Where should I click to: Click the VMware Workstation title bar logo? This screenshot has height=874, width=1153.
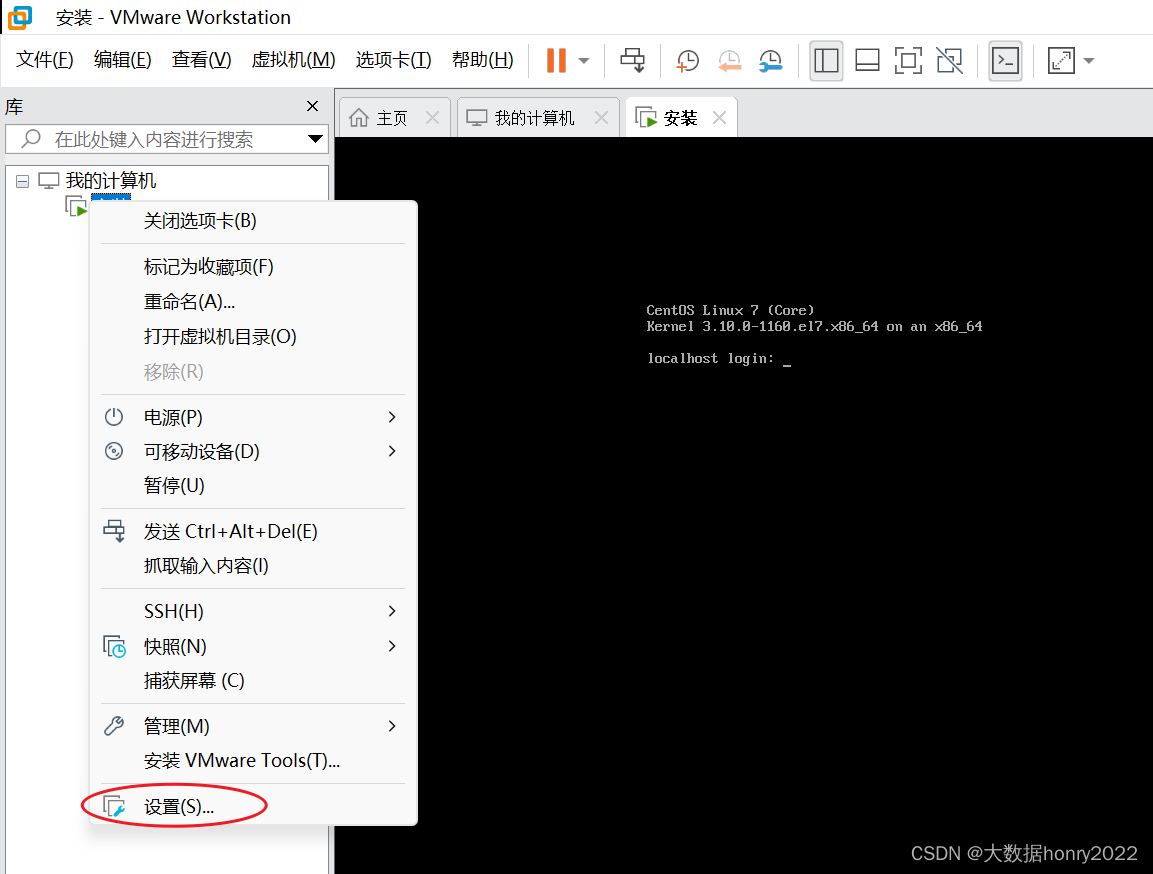click(x=20, y=17)
